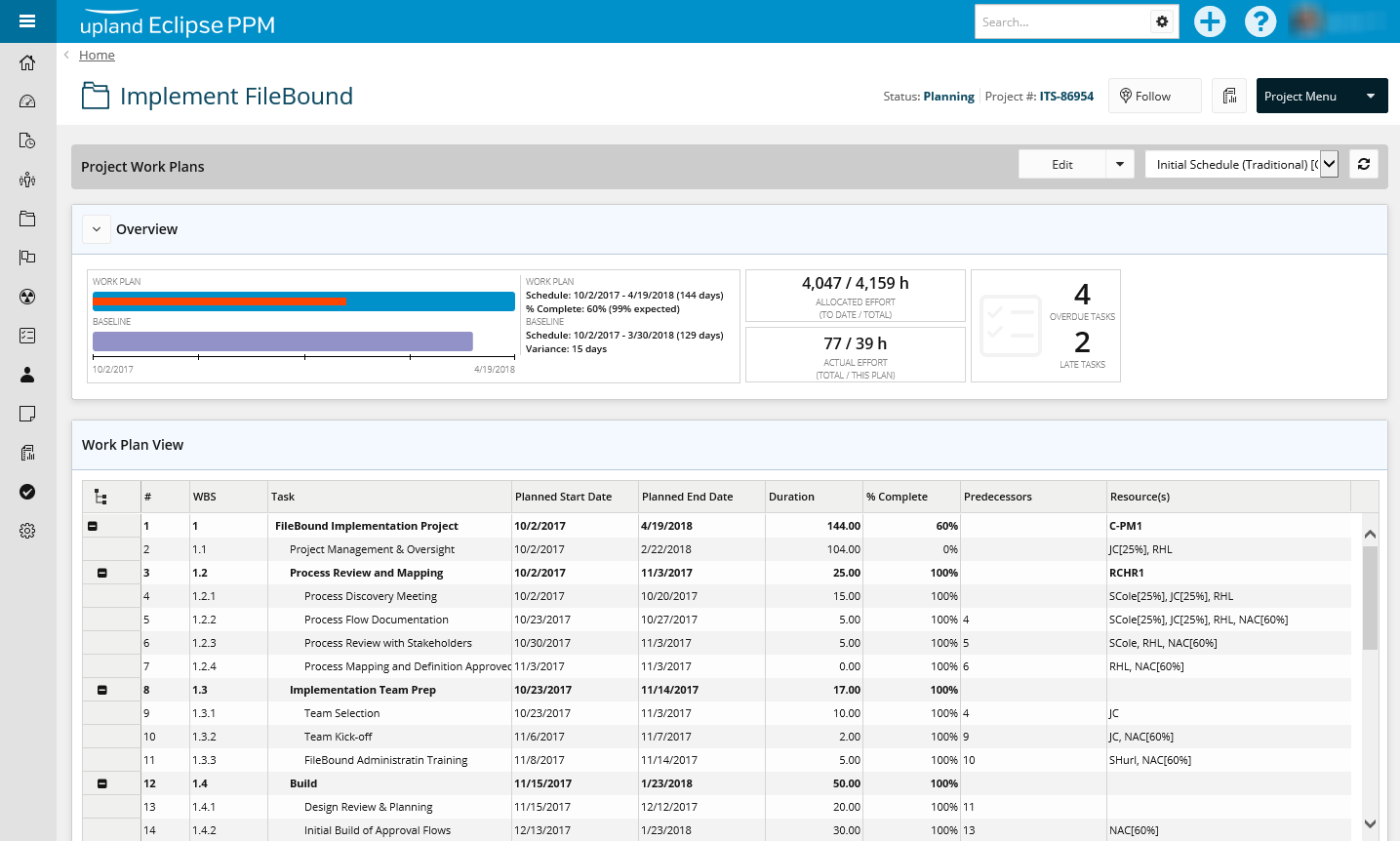Collapse the Overview section chevron

96,229
